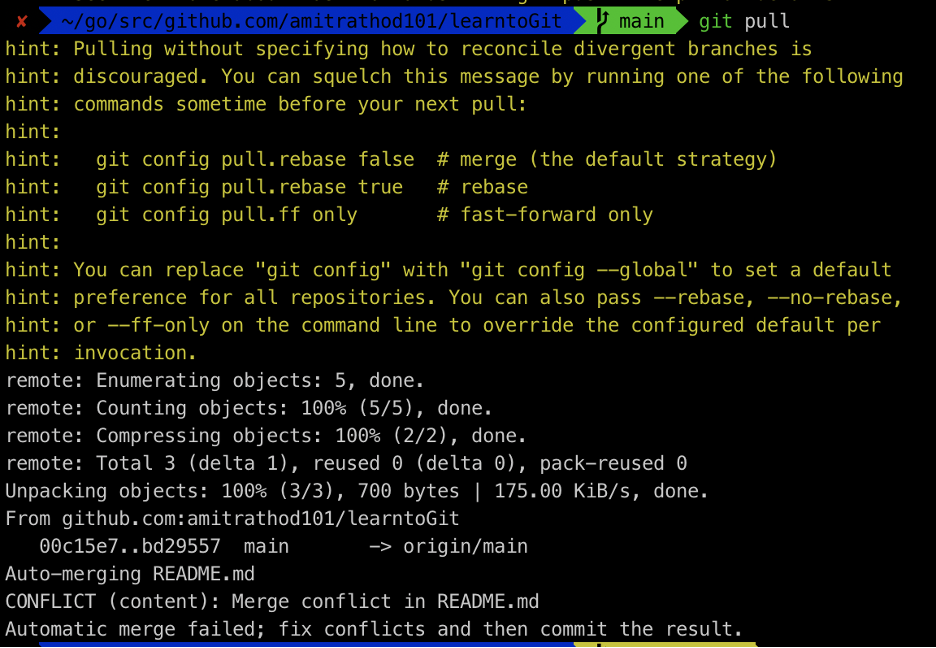Click the git branch symbol icon
This screenshot has height=648, width=936.
(x=602, y=21)
